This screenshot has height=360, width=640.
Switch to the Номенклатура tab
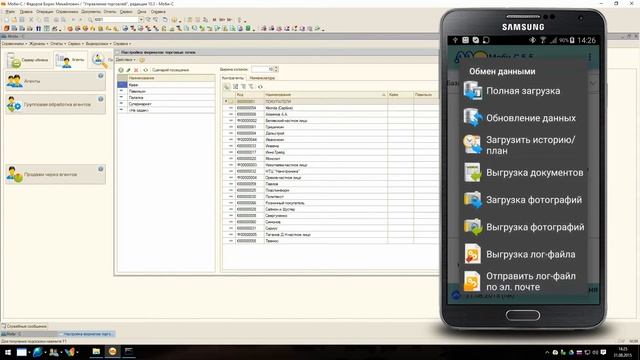coord(262,78)
